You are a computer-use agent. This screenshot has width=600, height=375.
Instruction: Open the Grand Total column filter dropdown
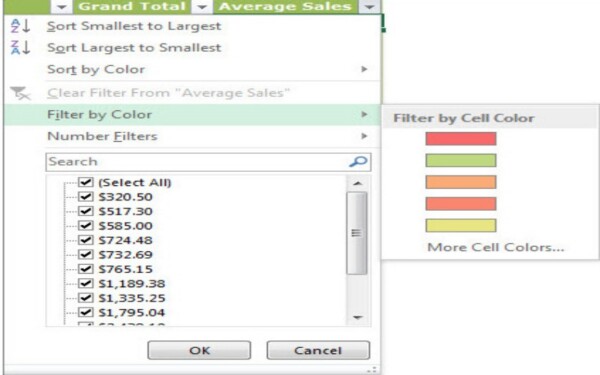click(x=202, y=7)
